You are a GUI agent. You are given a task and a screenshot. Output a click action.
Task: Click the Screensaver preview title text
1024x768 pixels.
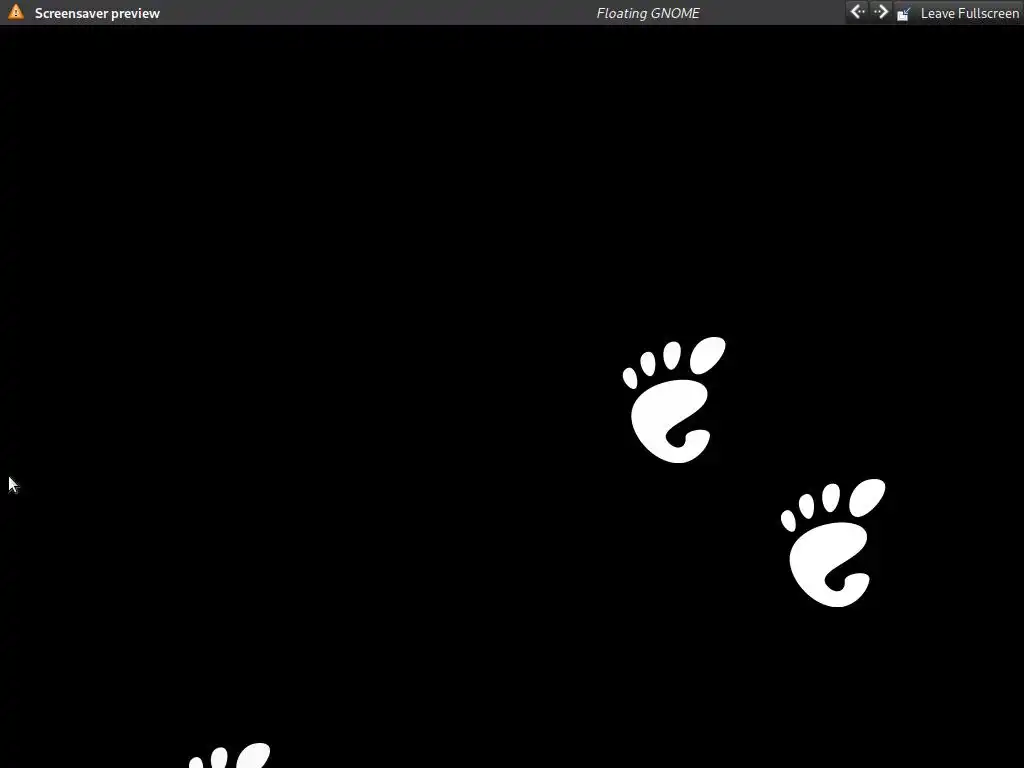click(97, 13)
